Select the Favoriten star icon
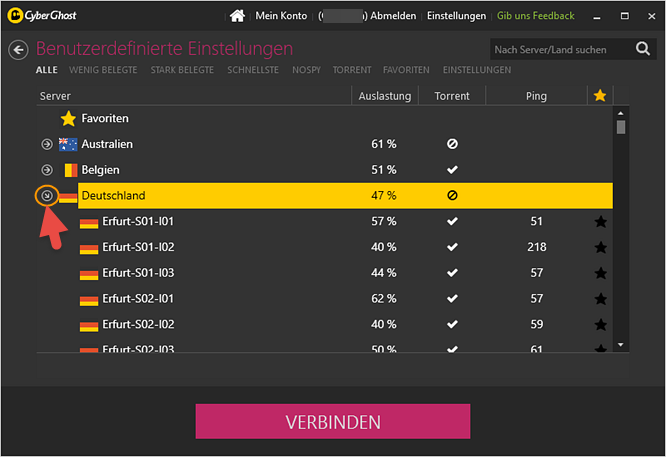This screenshot has width=666, height=457. tap(68, 118)
